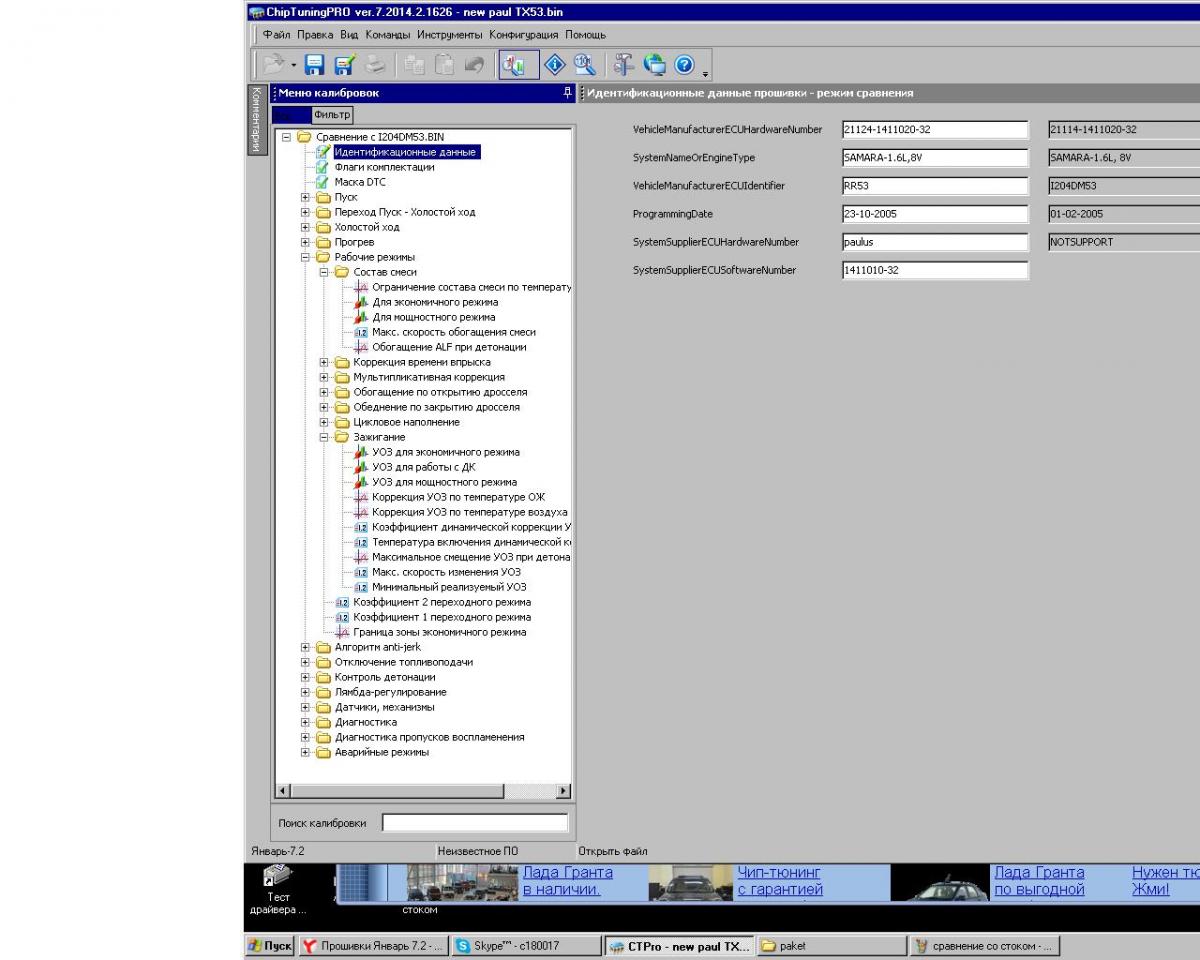This screenshot has width=1200, height=960.
Task: Click the tree horizontal scrollbar left arrow
Action: tap(283, 791)
